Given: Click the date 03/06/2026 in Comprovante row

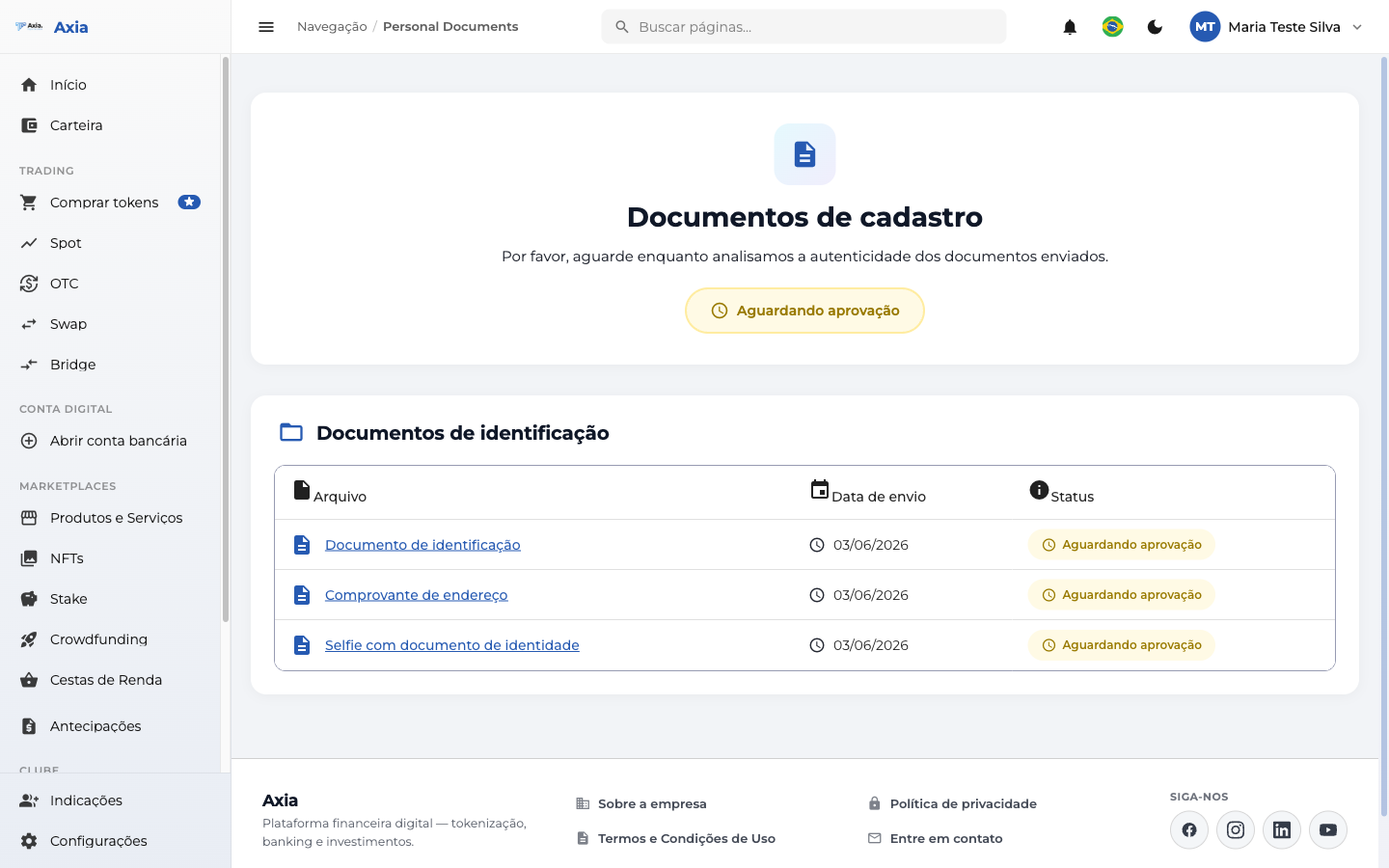Looking at the screenshot, I should 871,595.
